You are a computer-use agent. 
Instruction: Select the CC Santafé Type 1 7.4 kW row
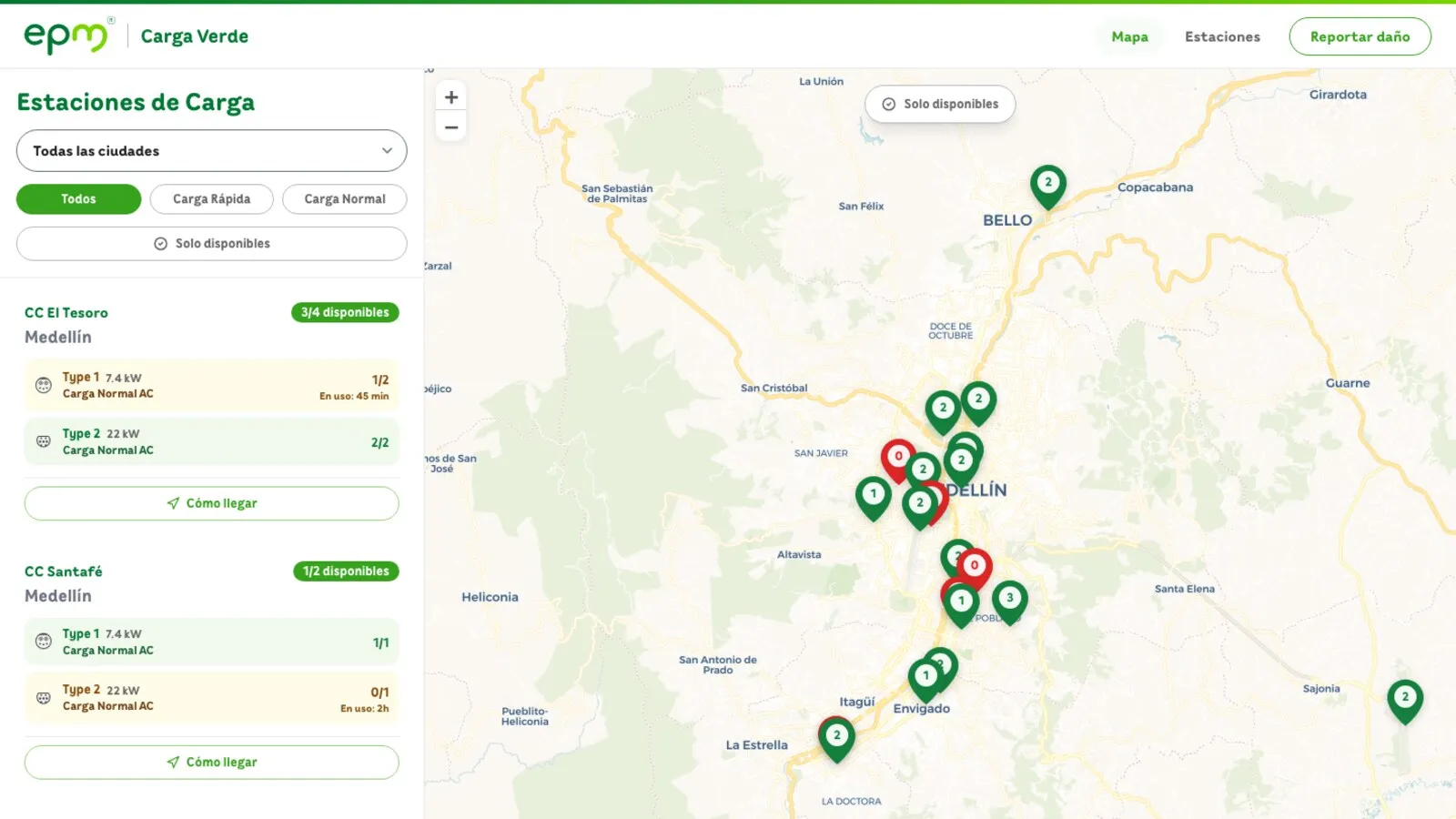pyautogui.click(x=211, y=642)
